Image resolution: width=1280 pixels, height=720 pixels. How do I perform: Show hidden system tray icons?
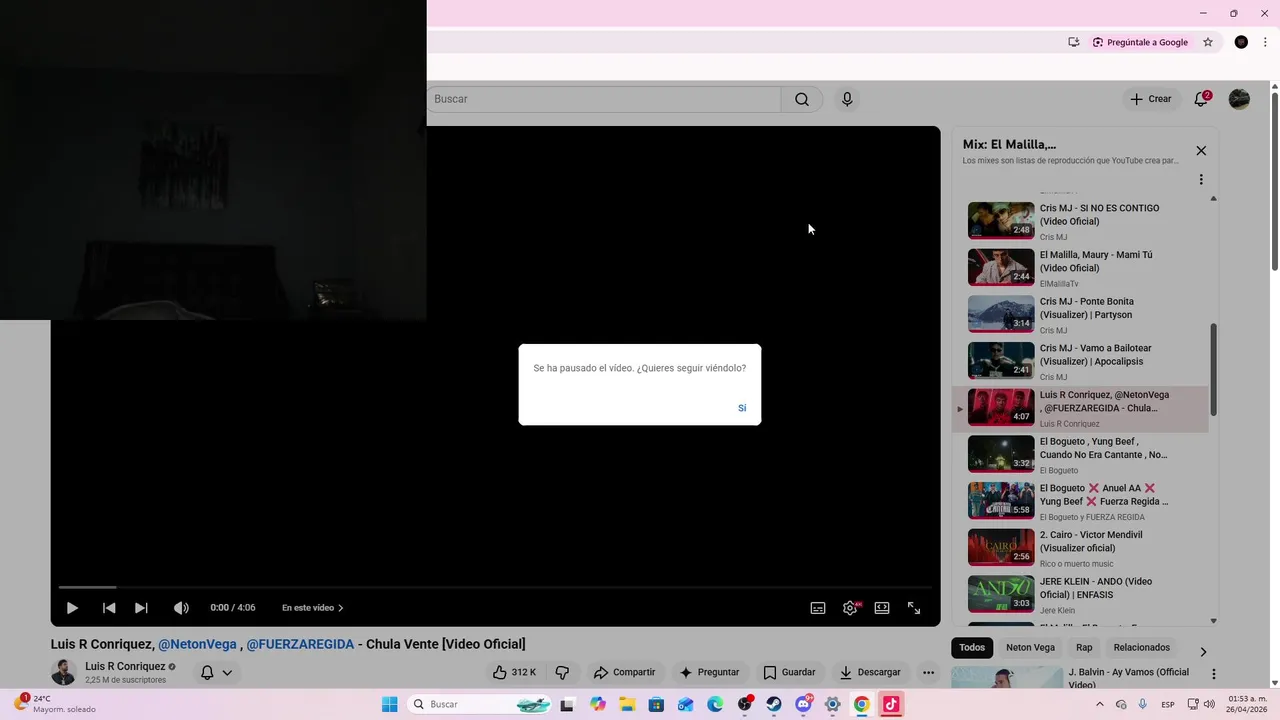pyautogui.click(x=1100, y=704)
